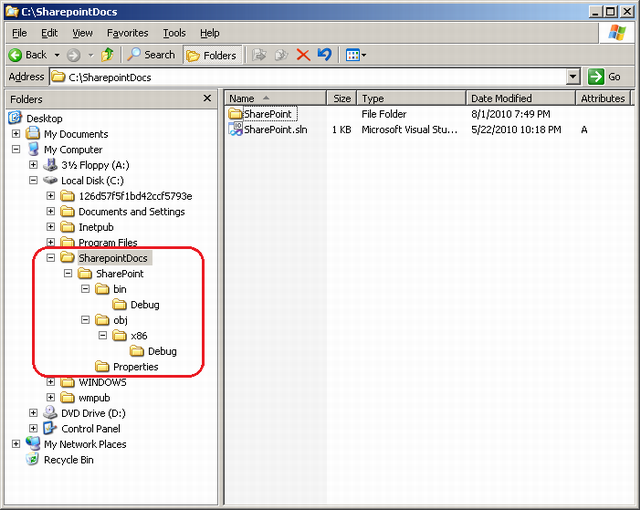Open the Forward history dropdown arrow
Image resolution: width=640 pixels, height=510 pixels.
(x=91, y=55)
